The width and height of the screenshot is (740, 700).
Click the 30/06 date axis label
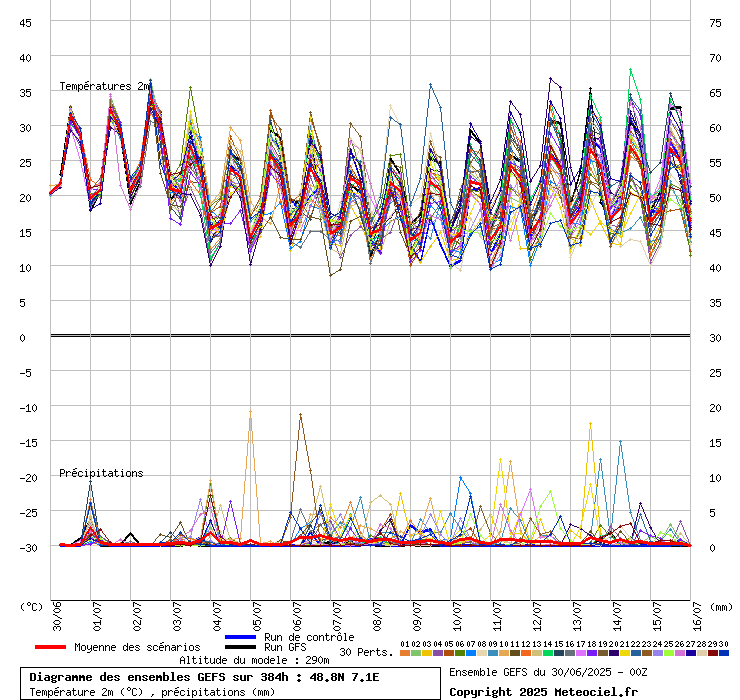pos(57,616)
